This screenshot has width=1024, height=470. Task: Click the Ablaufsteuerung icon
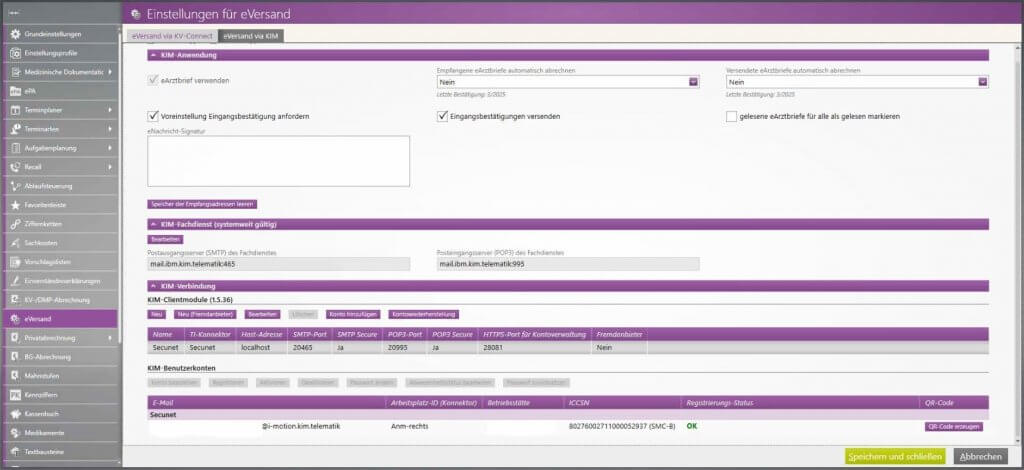pyautogui.click(x=15, y=186)
